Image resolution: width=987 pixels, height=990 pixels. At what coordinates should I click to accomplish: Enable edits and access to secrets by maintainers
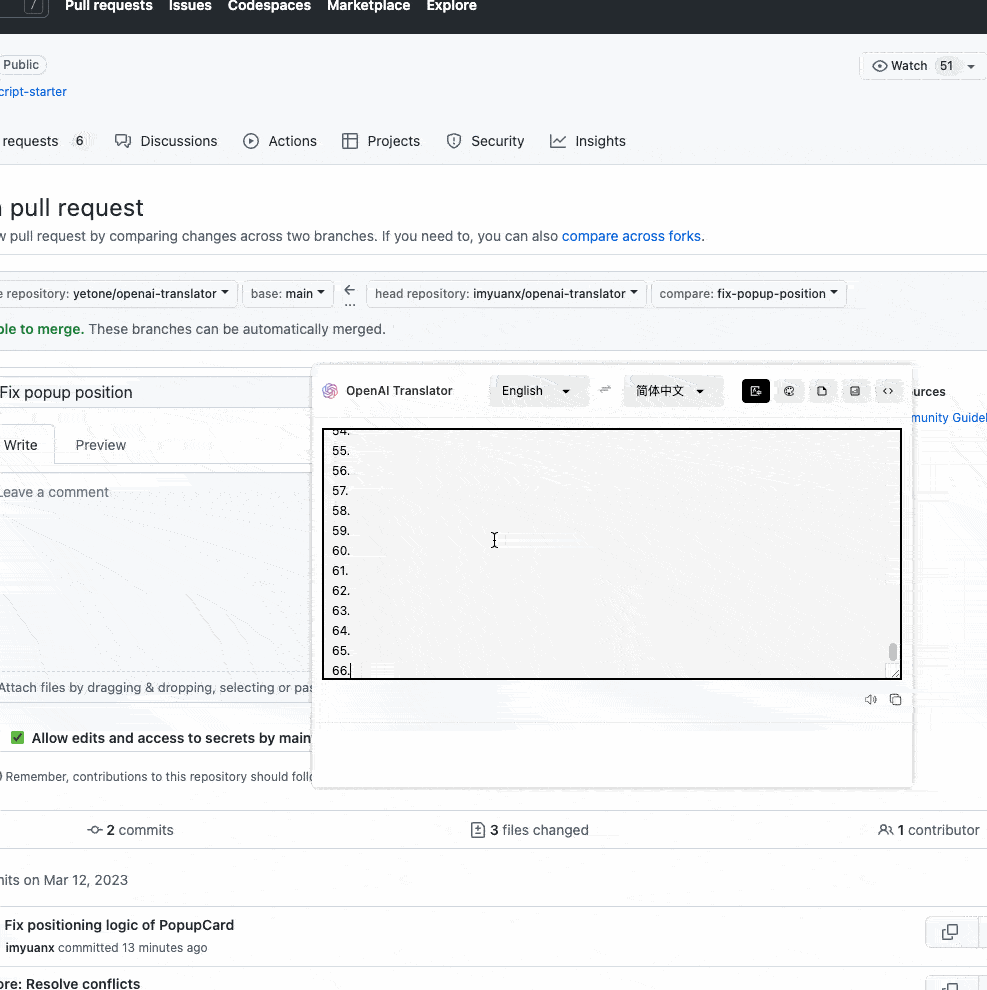tap(17, 737)
